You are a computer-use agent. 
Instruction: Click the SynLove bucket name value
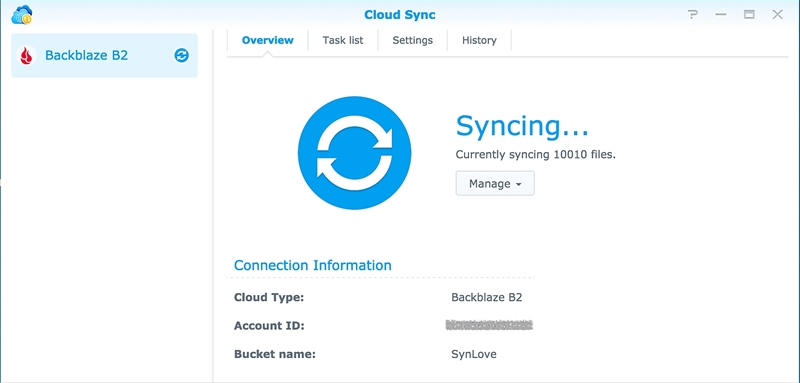pos(473,354)
